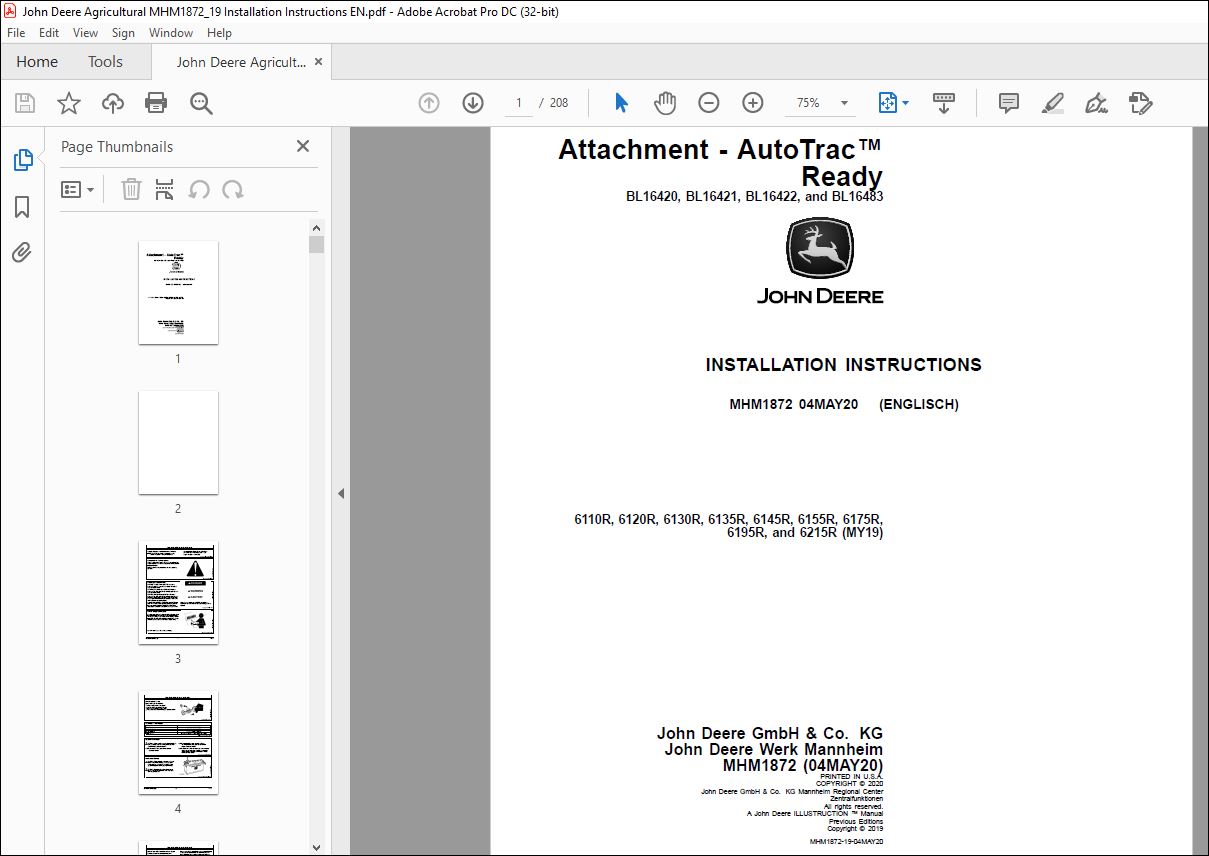Go to previous page arrow
The image size is (1209, 856).
(429, 103)
